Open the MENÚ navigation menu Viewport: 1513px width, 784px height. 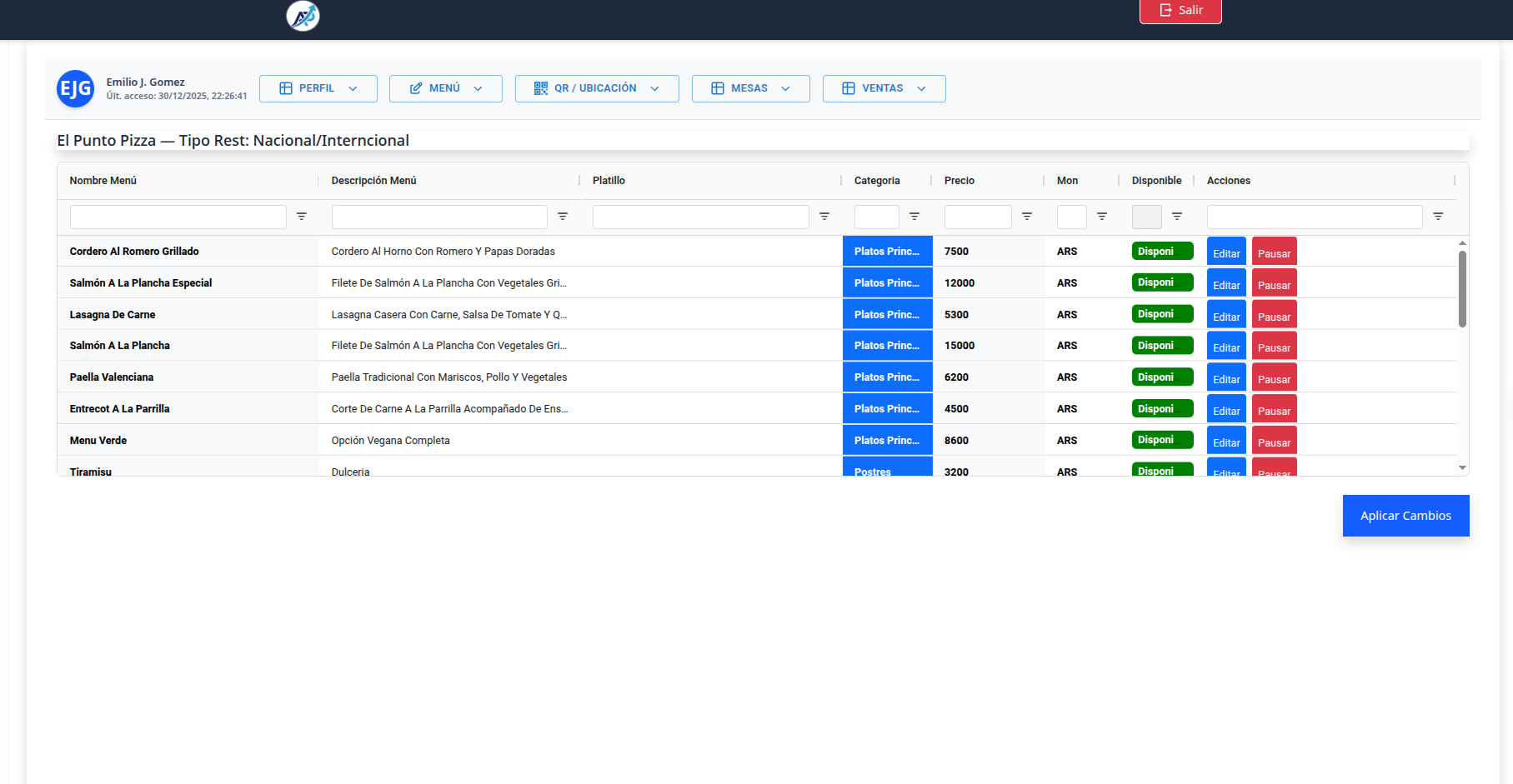445,88
